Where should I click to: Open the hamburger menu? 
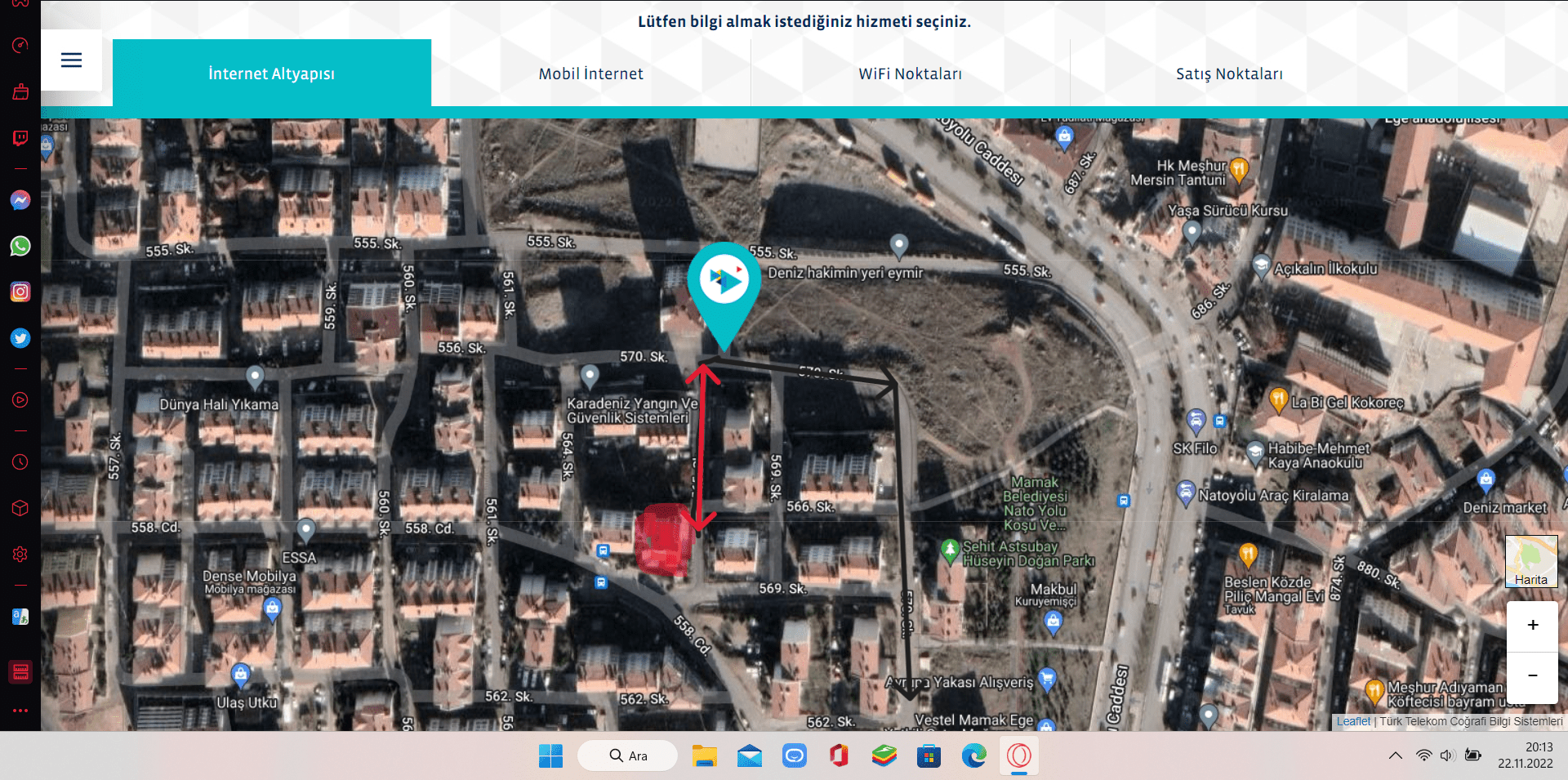(x=71, y=60)
